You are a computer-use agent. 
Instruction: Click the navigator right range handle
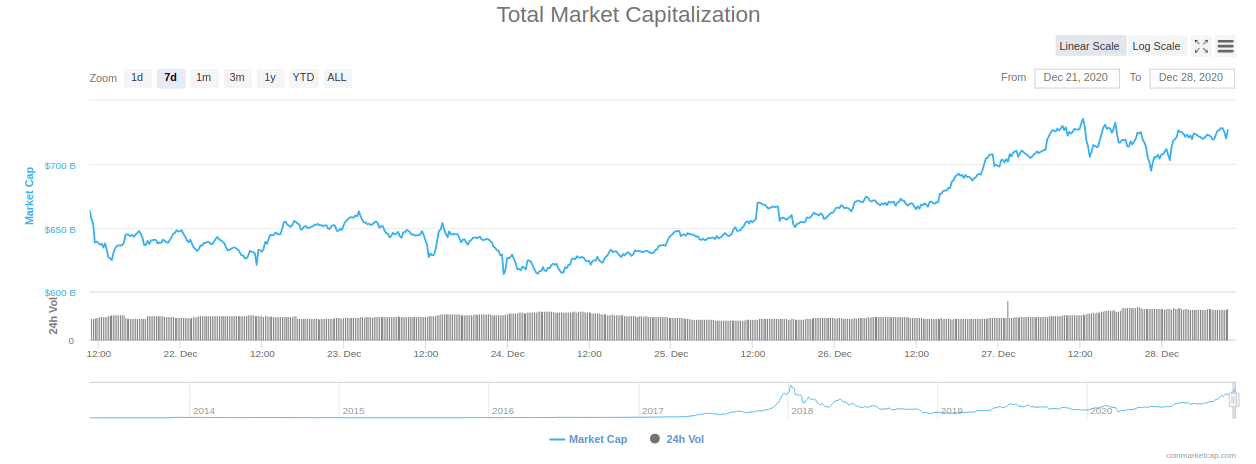click(x=1233, y=400)
